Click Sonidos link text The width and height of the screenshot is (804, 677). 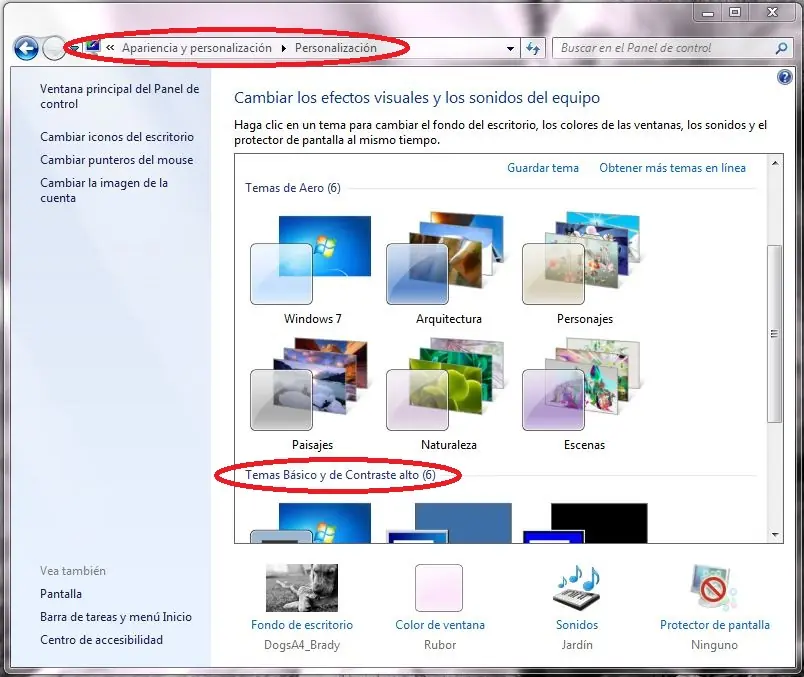[x=577, y=625]
